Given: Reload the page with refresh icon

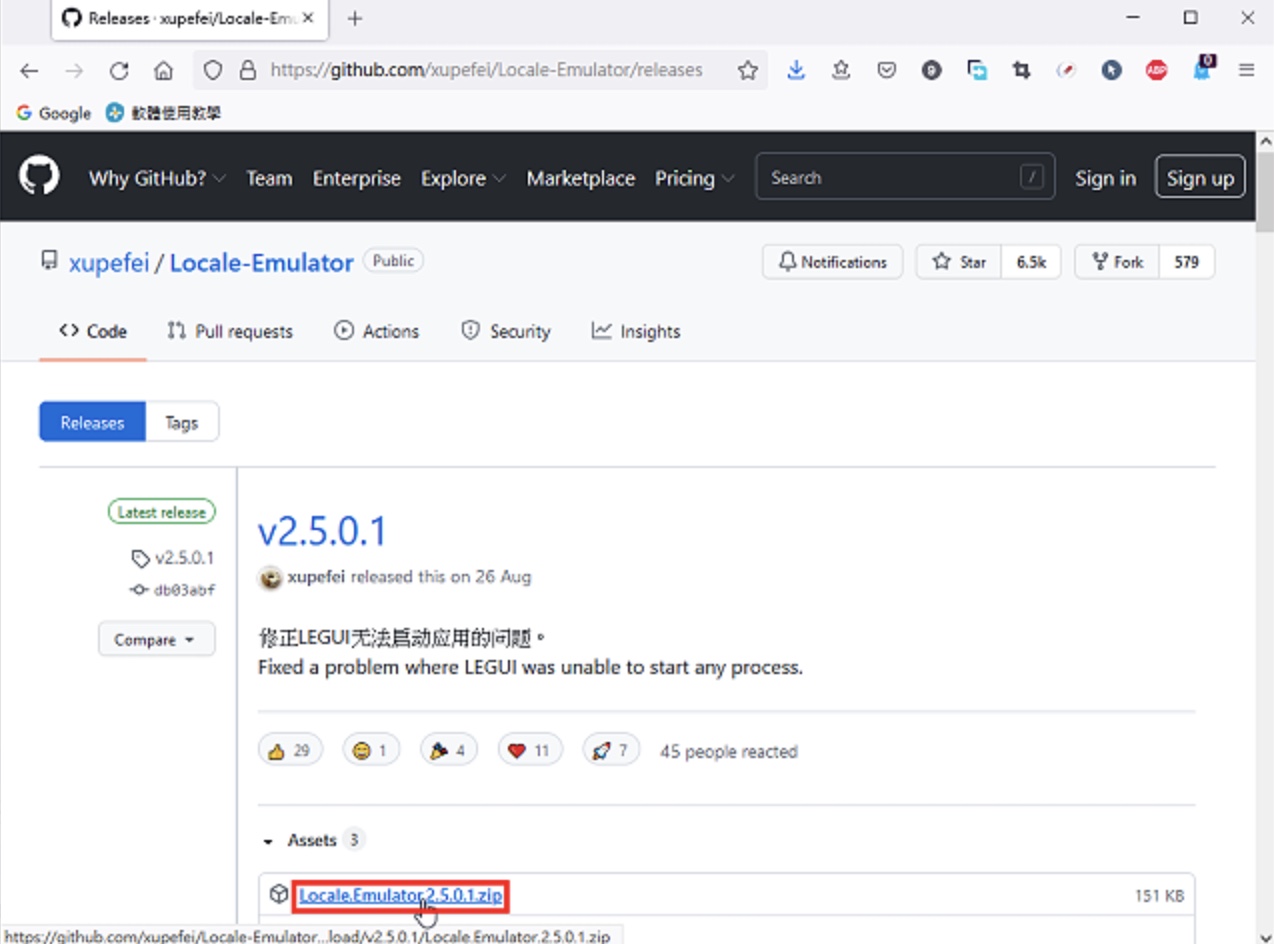Looking at the screenshot, I should [119, 70].
